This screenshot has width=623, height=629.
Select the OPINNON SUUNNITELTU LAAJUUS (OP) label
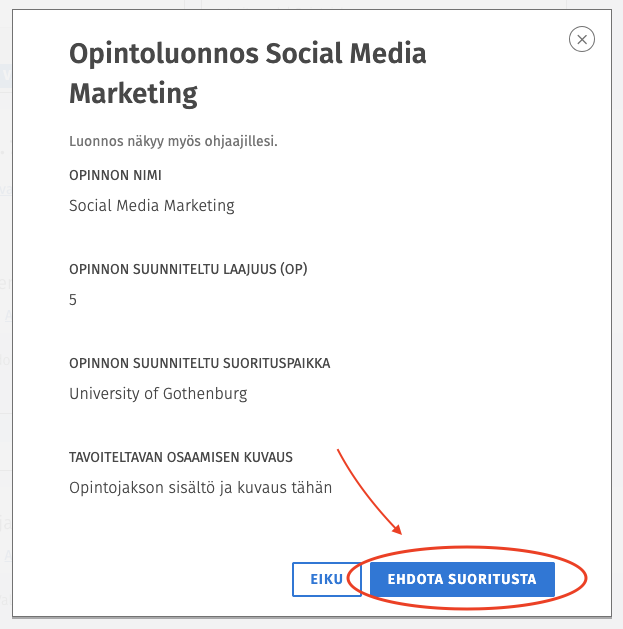(x=188, y=269)
